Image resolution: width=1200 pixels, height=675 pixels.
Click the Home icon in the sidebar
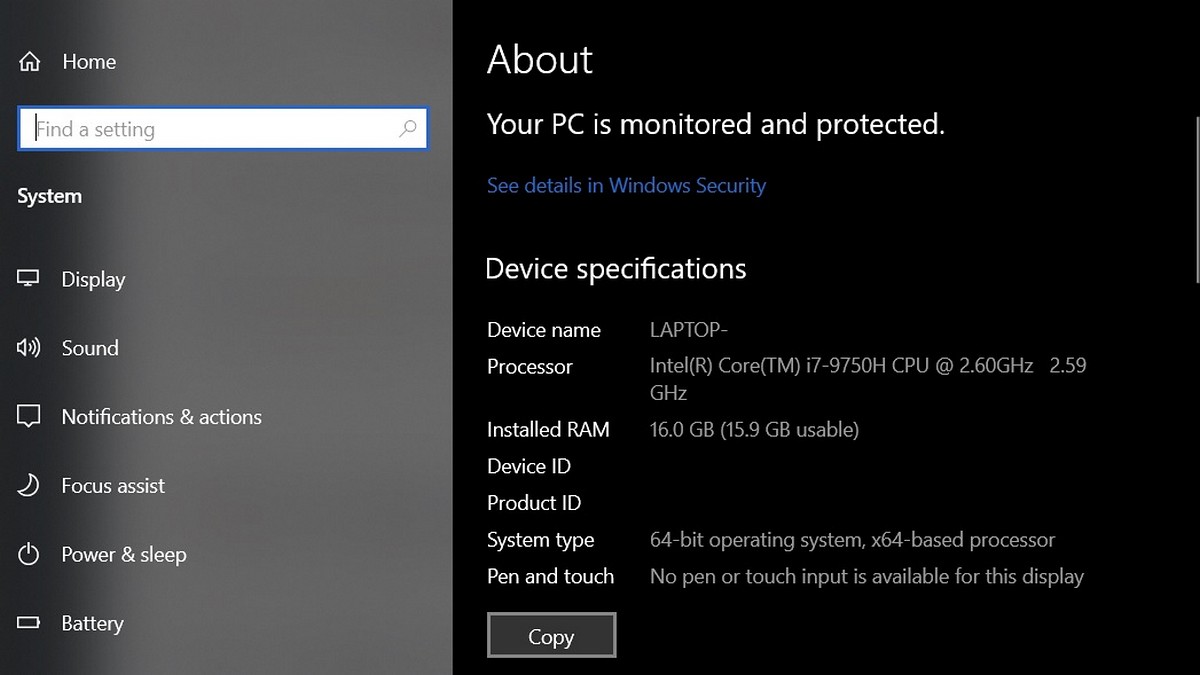pos(29,61)
